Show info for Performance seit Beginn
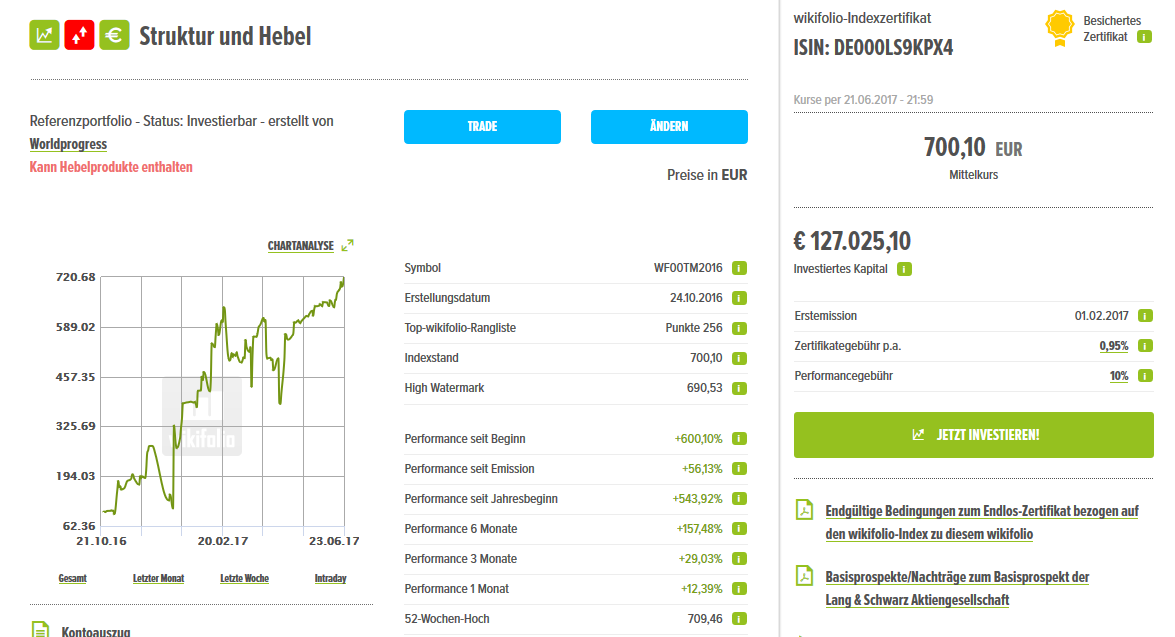This screenshot has width=1175, height=637. coord(740,438)
